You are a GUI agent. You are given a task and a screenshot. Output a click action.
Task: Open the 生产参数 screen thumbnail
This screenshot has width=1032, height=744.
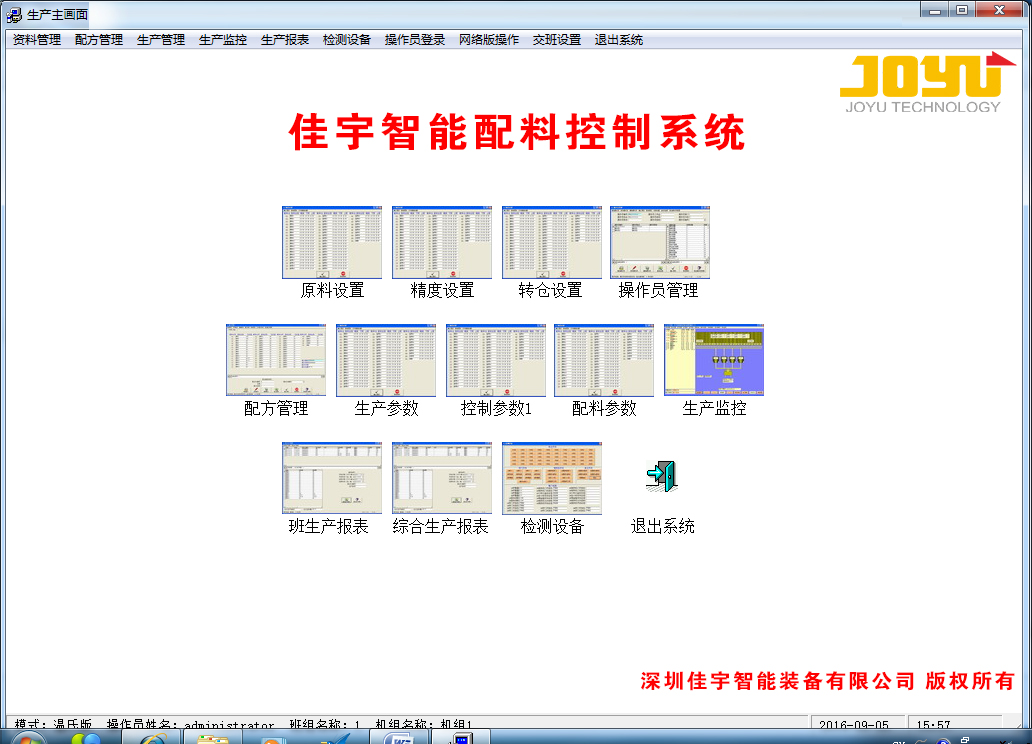(x=386, y=360)
